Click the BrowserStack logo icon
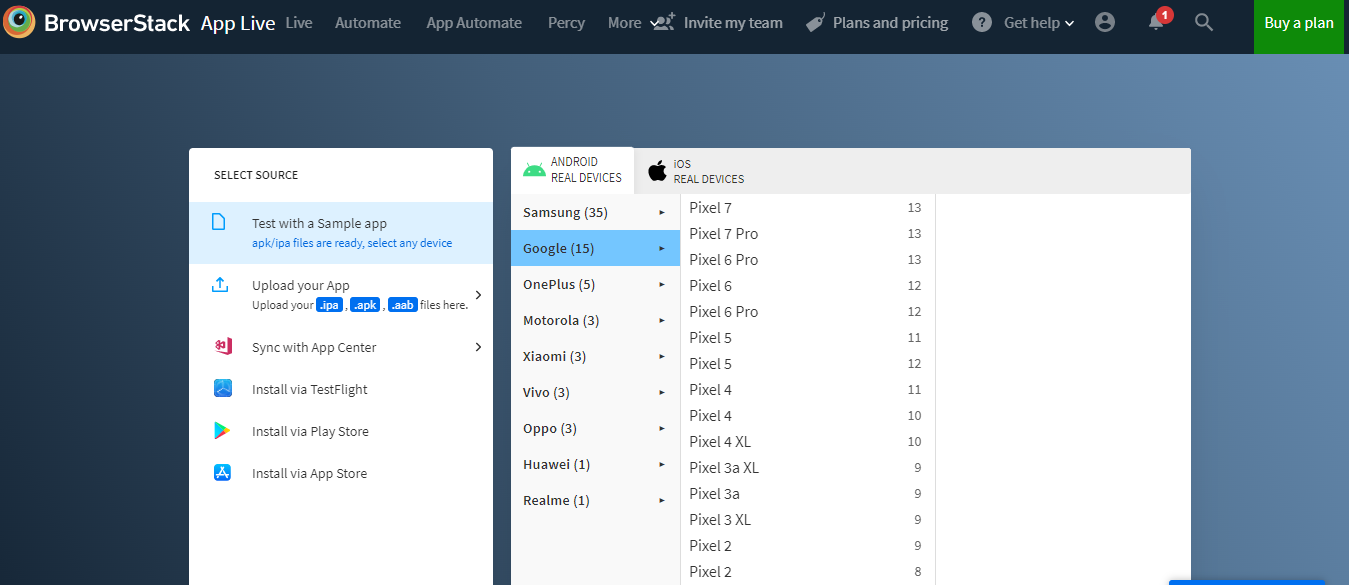The width and height of the screenshot is (1349, 585). click(x=20, y=22)
